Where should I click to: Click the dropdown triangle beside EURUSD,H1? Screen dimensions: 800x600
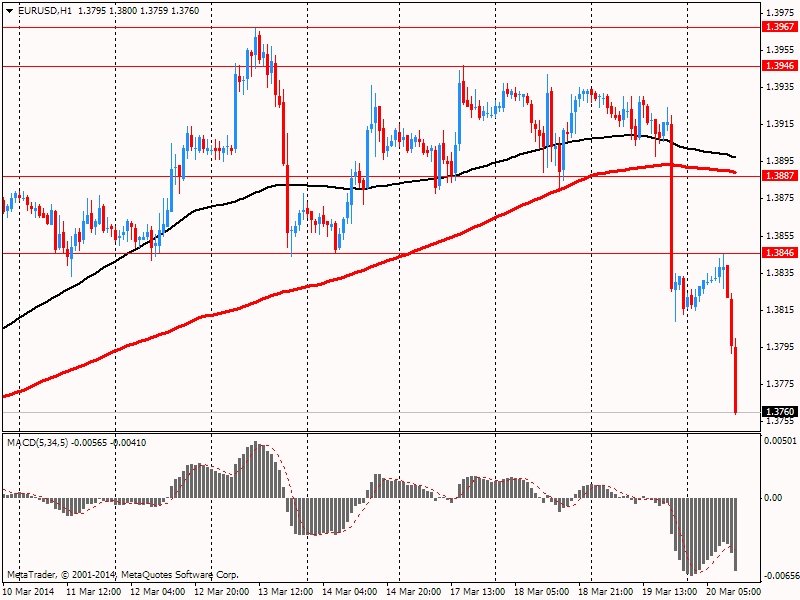[x=10, y=11]
